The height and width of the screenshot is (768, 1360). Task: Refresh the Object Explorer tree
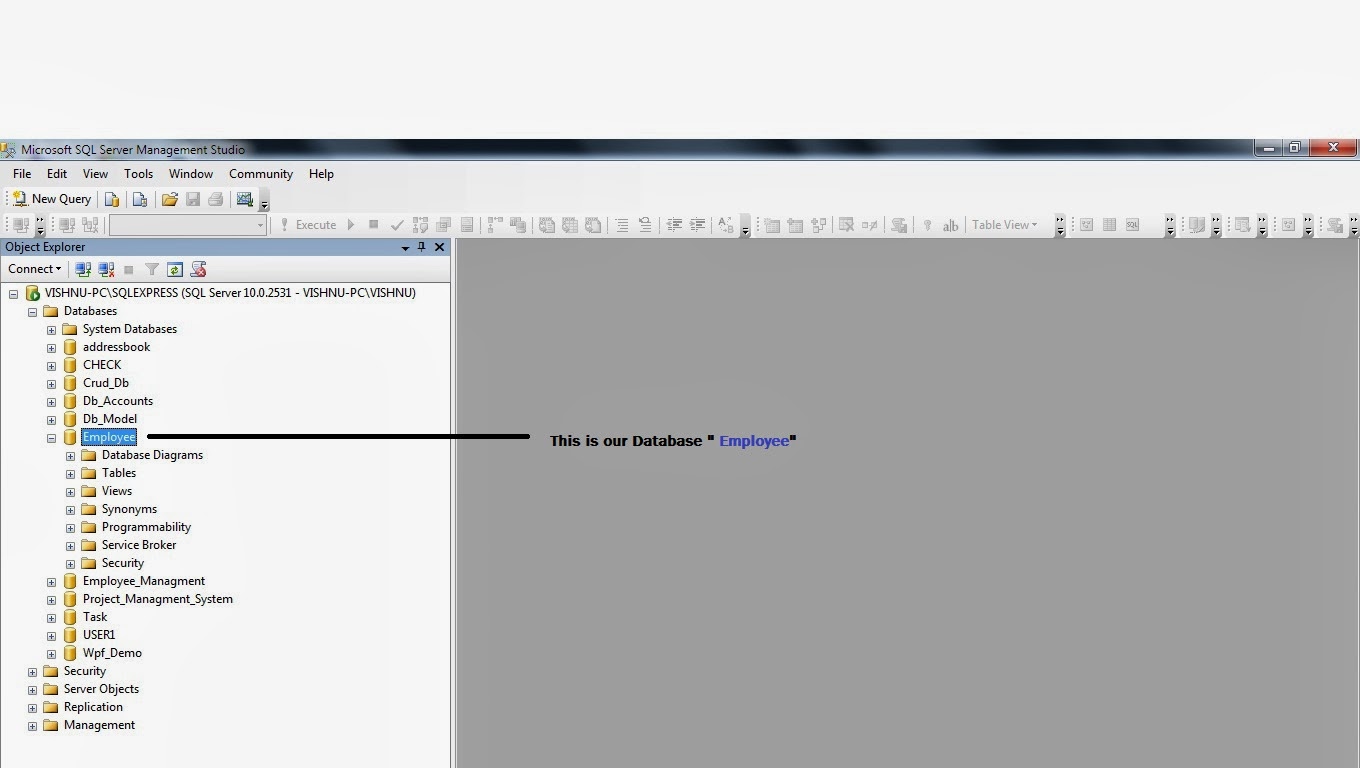coord(175,269)
